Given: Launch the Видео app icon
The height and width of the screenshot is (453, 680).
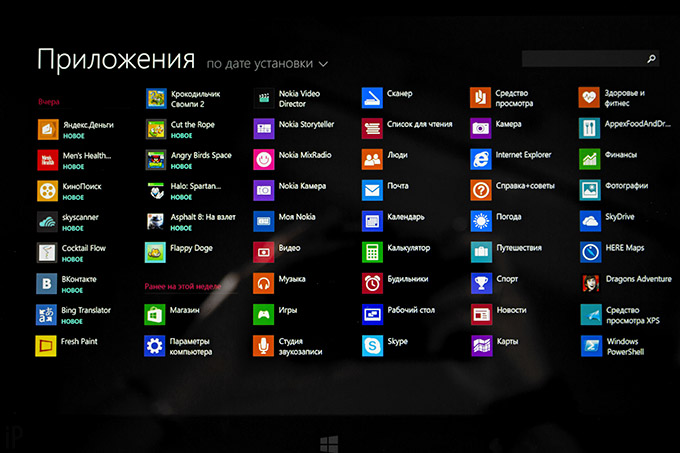Looking at the screenshot, I should tap(264, 253).
